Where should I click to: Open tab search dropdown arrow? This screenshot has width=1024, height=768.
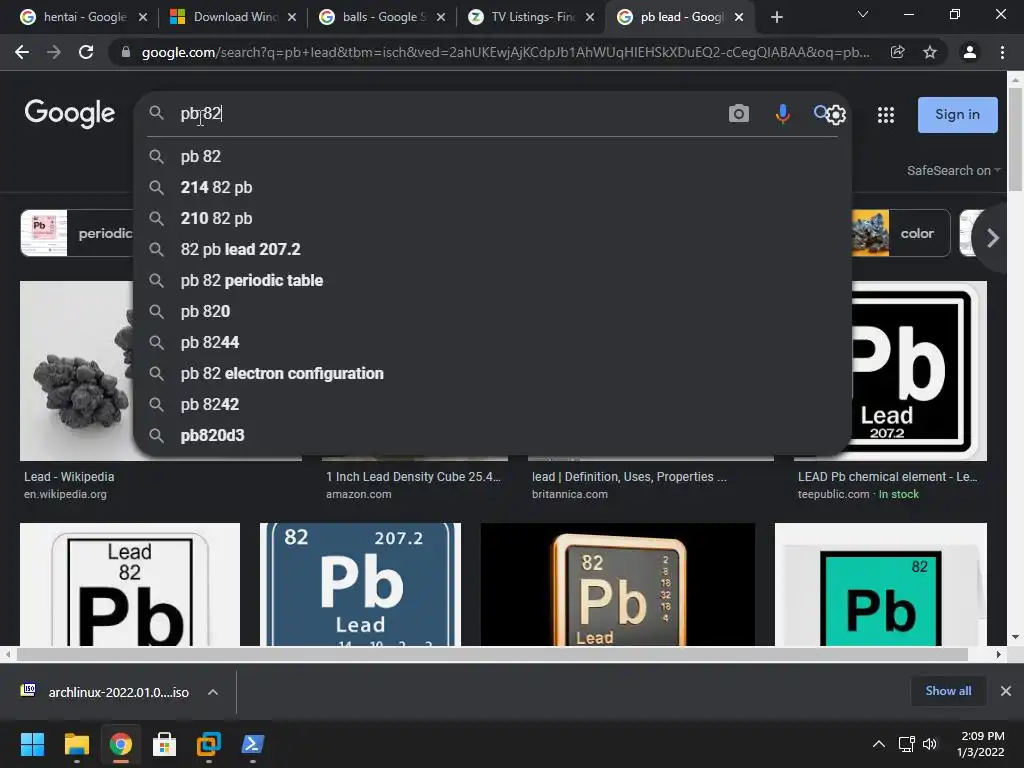[863, 14]
